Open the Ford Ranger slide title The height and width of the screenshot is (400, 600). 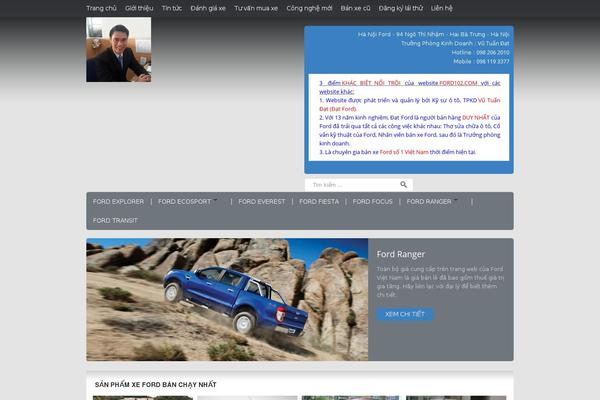pos(401,254)
